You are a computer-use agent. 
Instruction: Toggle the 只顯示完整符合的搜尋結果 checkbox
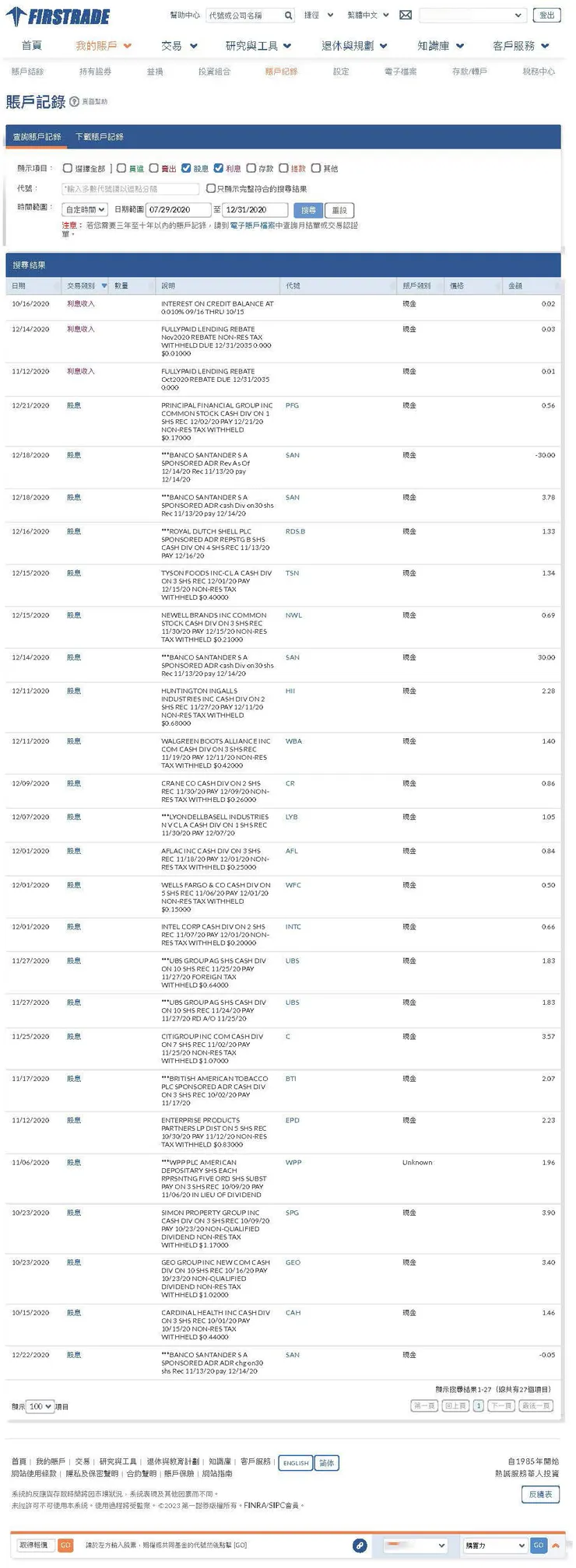tap(211, 188)
